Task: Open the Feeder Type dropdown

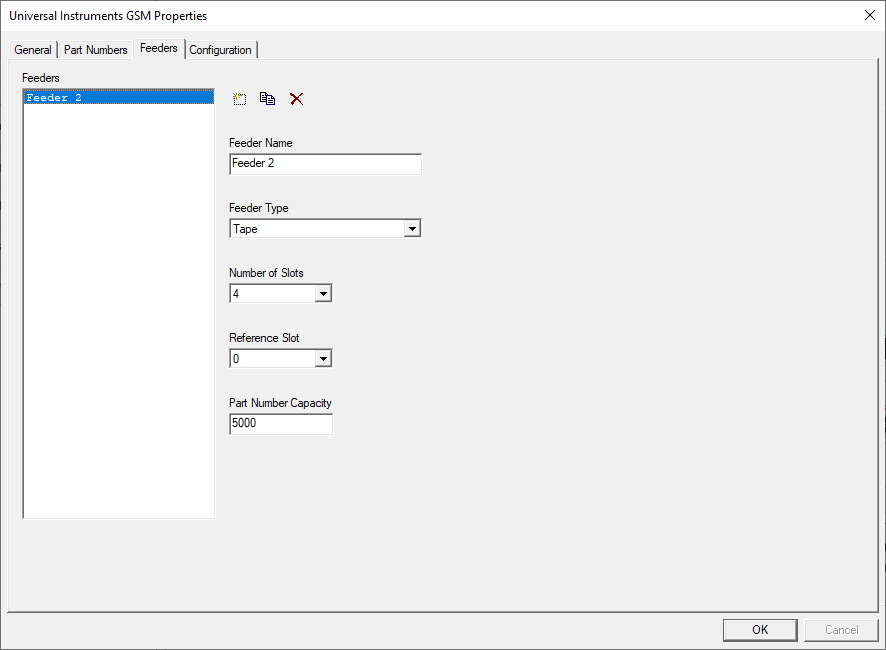Action: pyautogui.click(x=412, y=228)
